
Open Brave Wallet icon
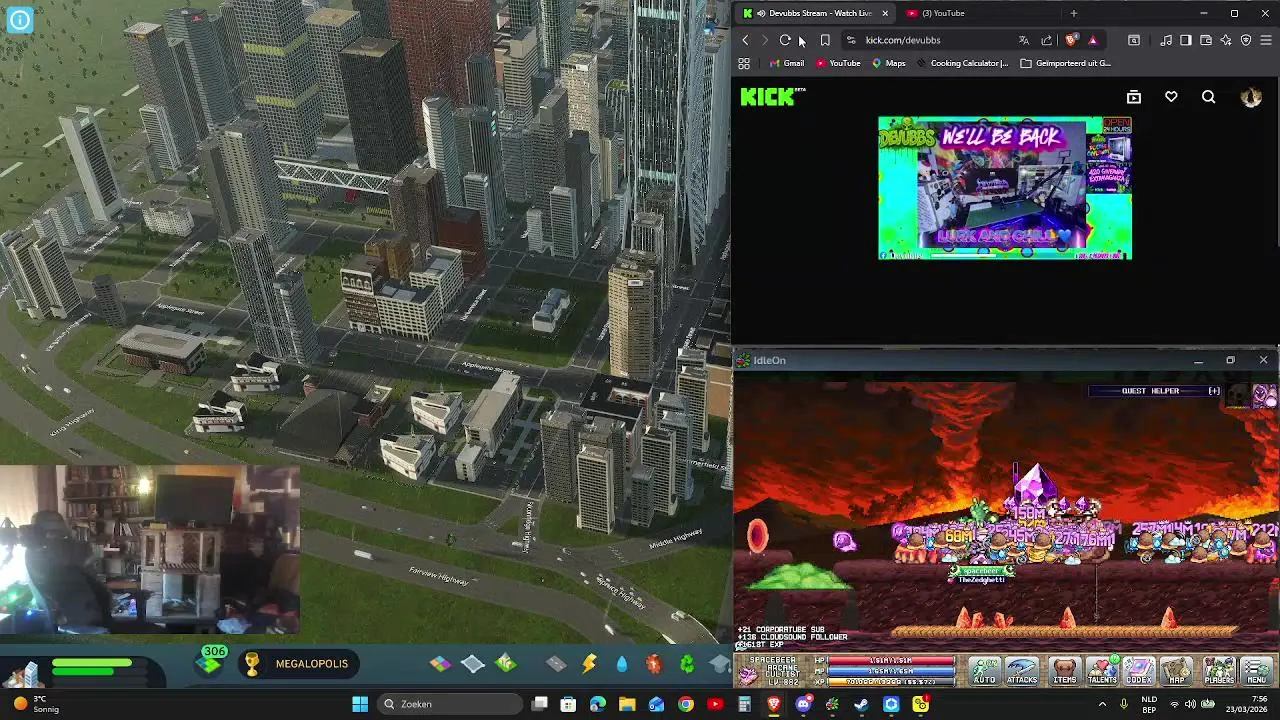(x=1206, y=40)
